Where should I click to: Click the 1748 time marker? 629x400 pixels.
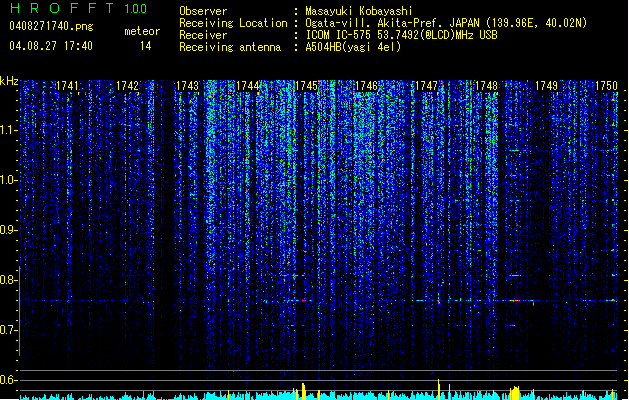click(x=486, y=86)
